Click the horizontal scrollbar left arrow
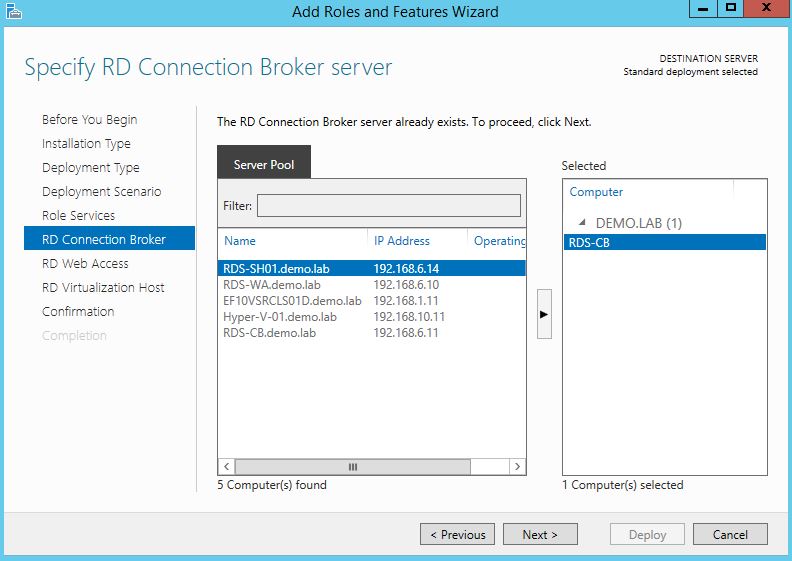792x561 pixels. (227, 467)
